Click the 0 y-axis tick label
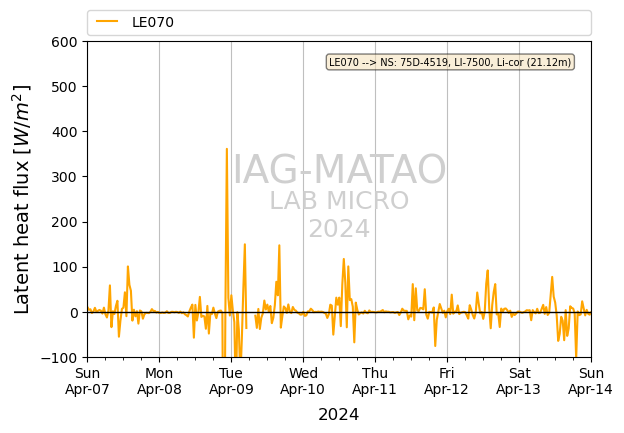 74,313
